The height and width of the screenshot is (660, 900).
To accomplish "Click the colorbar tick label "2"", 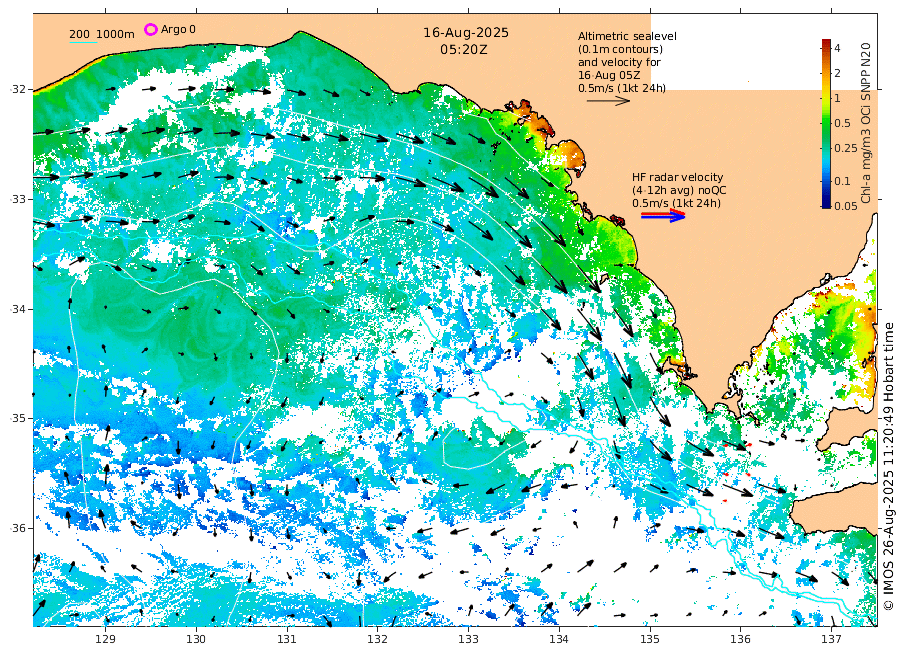I will (x=837, y=73).
